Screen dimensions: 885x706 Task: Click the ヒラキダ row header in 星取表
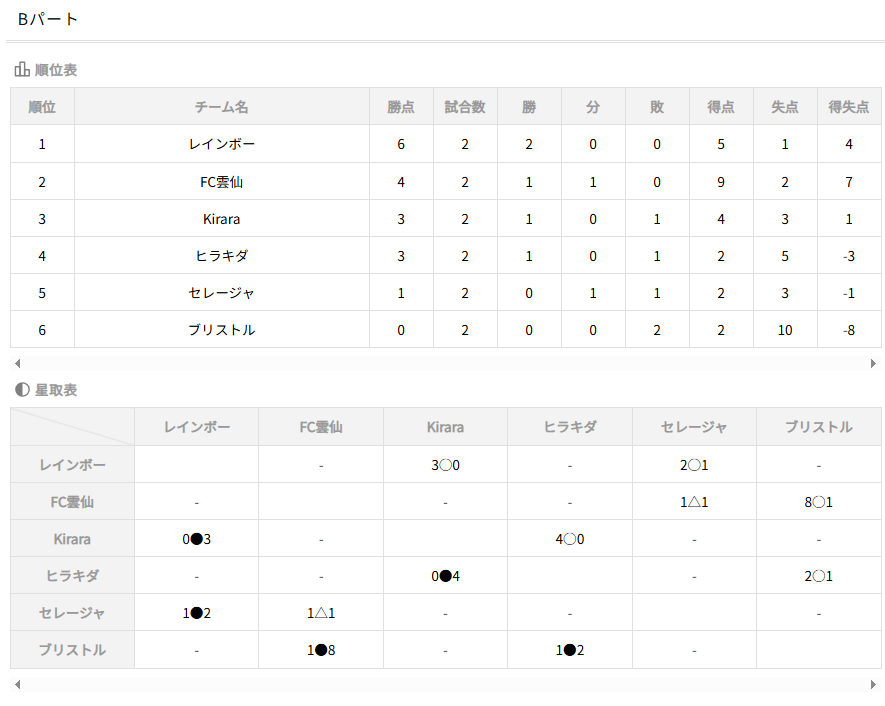(72, 576)
